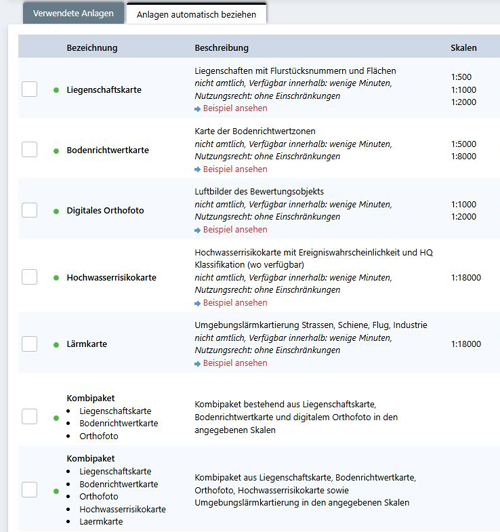The width and height of the screenshot is (500, 532).
Task: Select the Bodenrichtwertkarte checkbox
Action: 30,150
